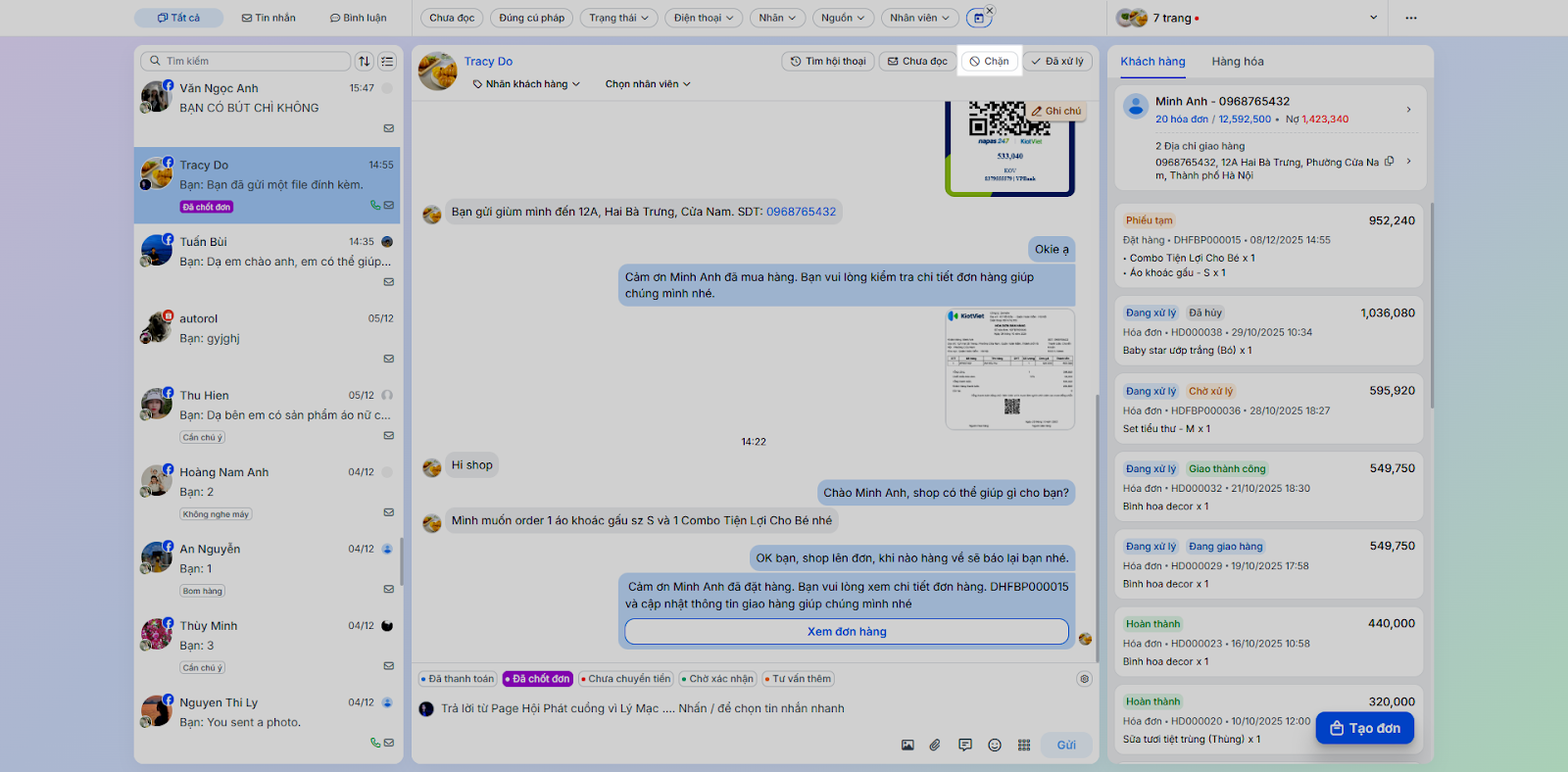Select the Hàng hóa tab
The height and width of the screenshot is (772, 1568).
click(x=1238, y=62)
